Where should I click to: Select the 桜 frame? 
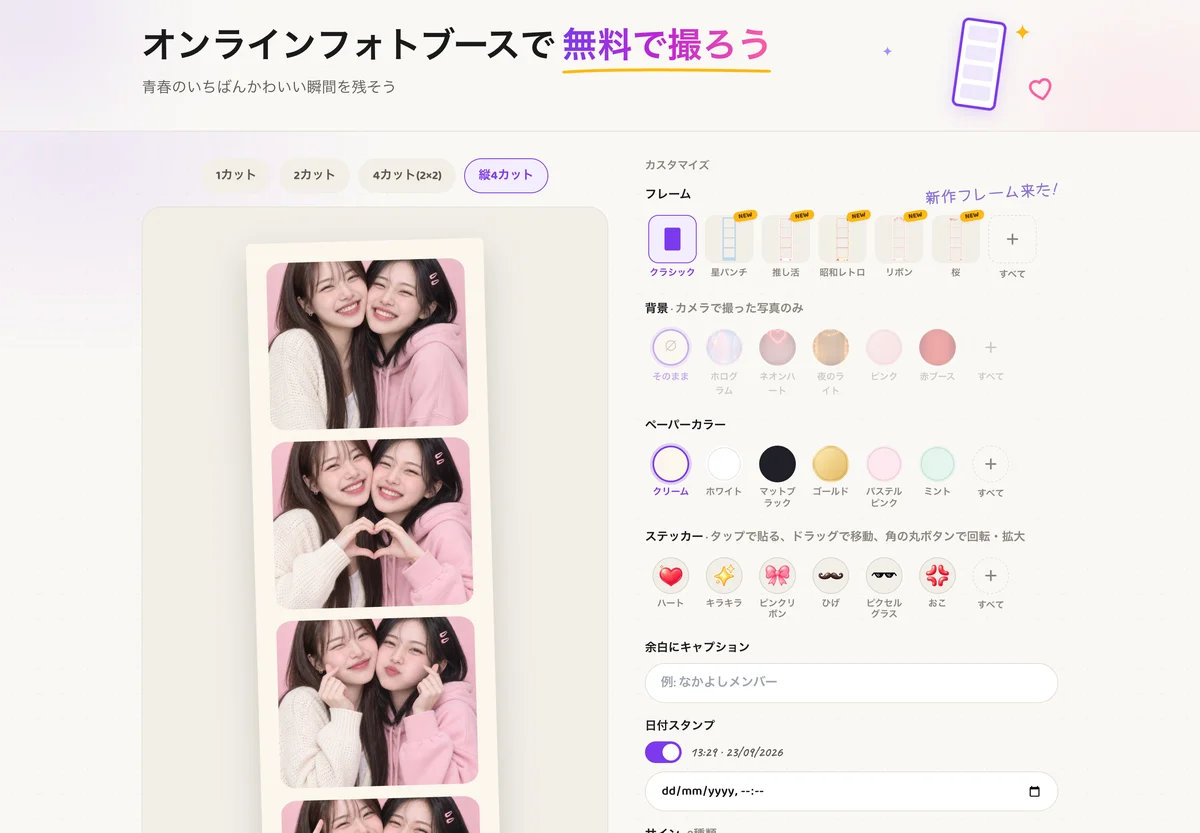click(955, 239)
